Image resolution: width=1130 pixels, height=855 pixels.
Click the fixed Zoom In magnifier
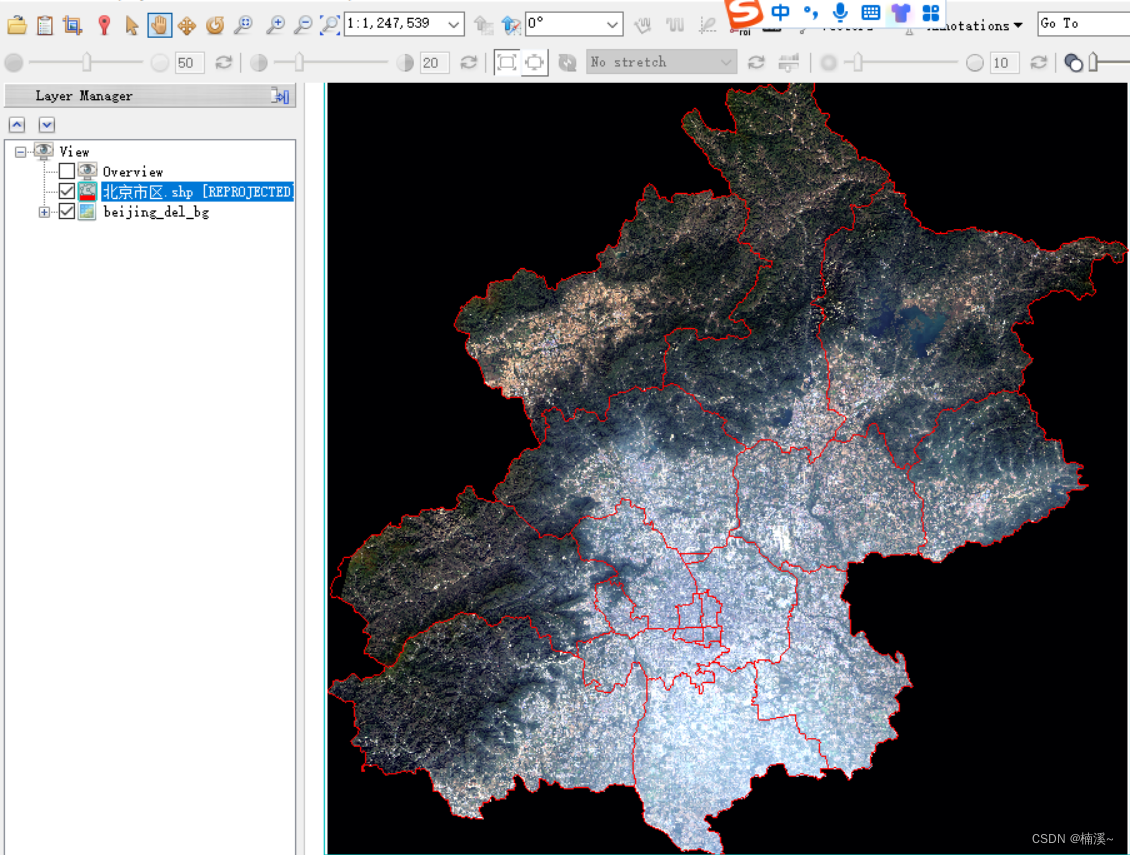coord(275,25)
